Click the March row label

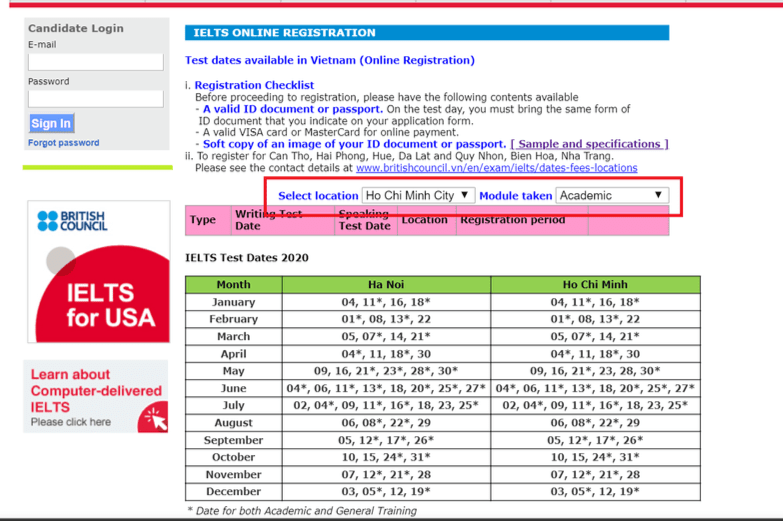234,336
